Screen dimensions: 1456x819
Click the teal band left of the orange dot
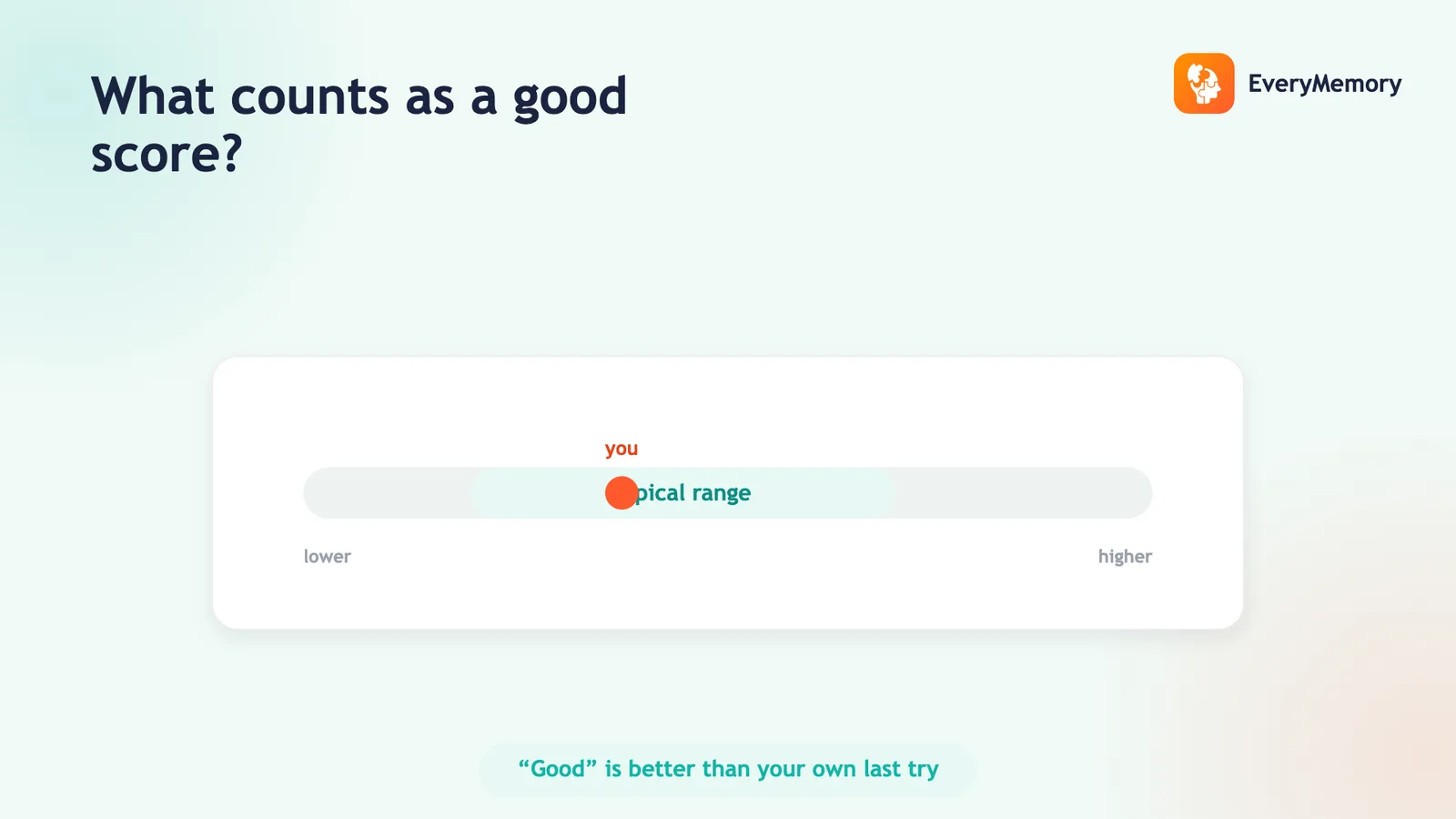537,493
